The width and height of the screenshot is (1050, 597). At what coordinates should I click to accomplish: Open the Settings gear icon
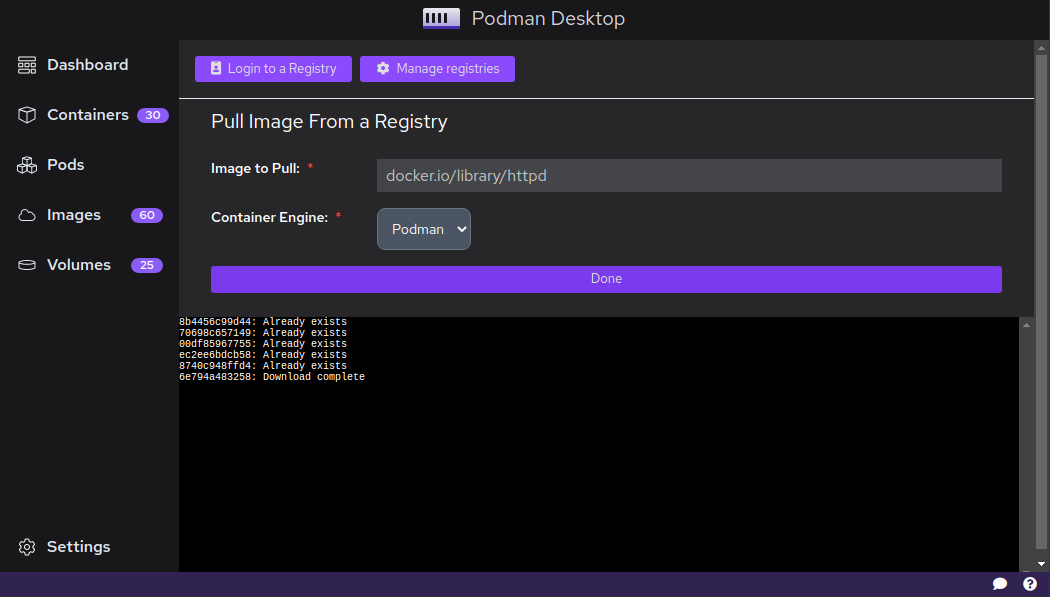(25, 546)
